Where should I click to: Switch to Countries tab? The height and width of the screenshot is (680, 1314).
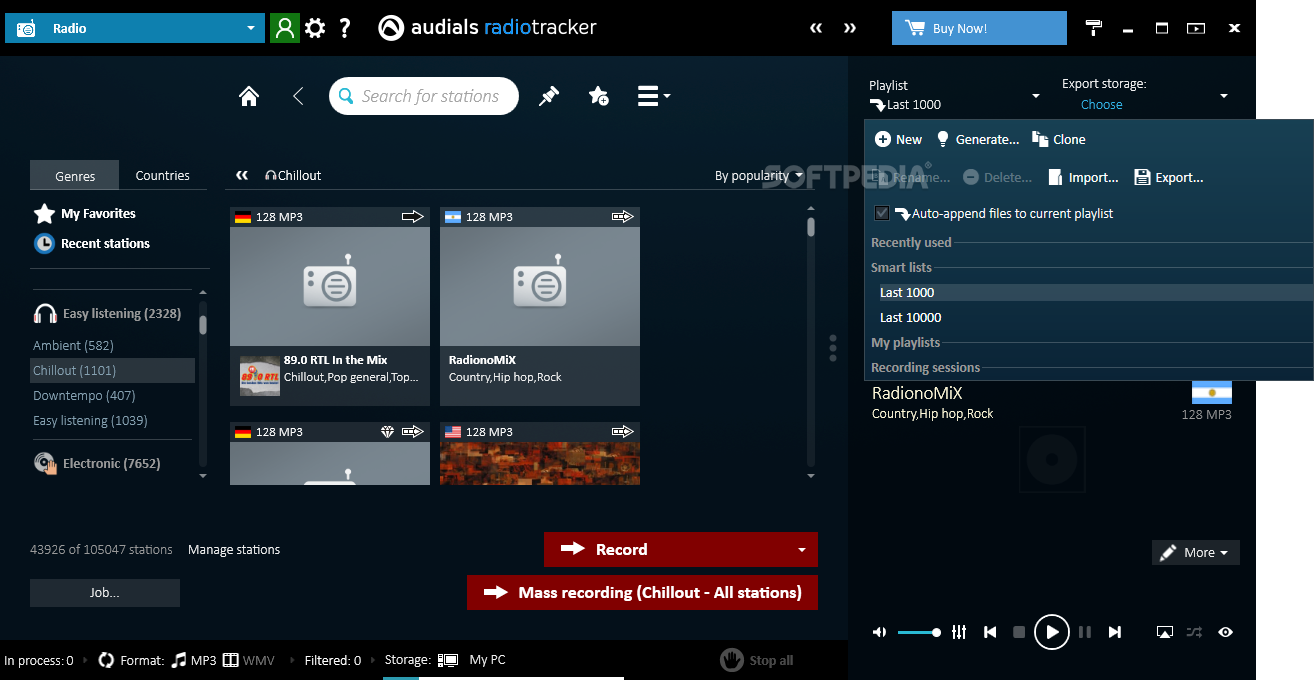[163, 175]
